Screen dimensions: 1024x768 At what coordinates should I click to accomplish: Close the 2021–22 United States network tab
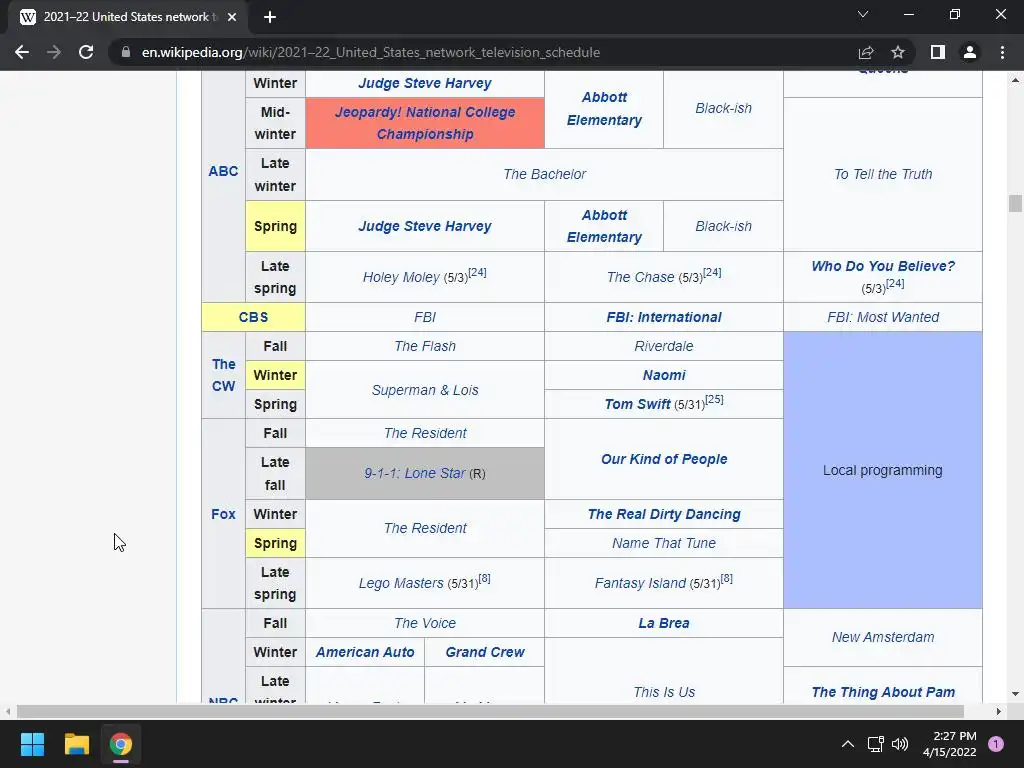pyautogui.click(x=232, y=17)
